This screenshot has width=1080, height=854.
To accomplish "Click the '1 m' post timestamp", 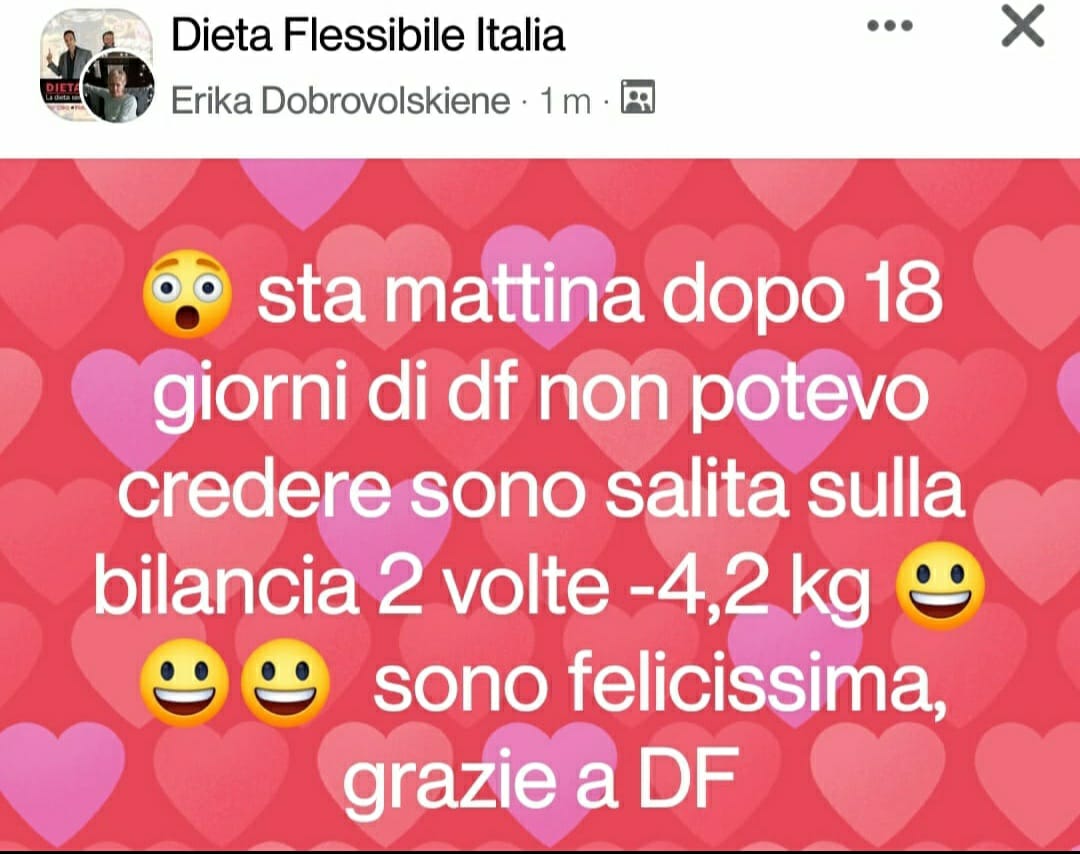I will [565, 102].
